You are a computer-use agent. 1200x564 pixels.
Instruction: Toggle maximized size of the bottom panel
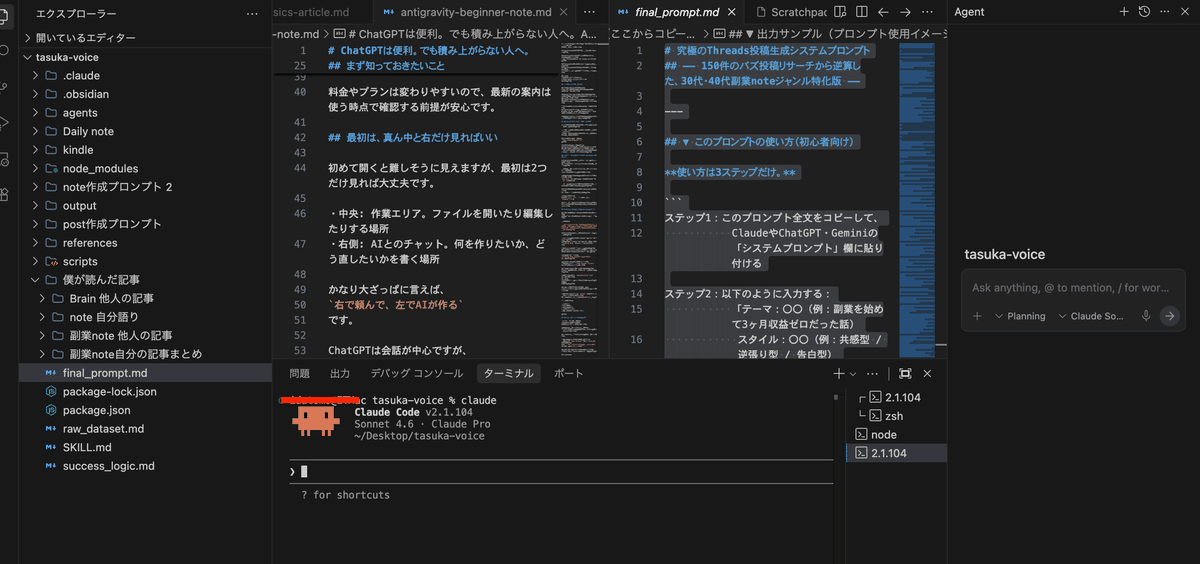click(905, 373)
